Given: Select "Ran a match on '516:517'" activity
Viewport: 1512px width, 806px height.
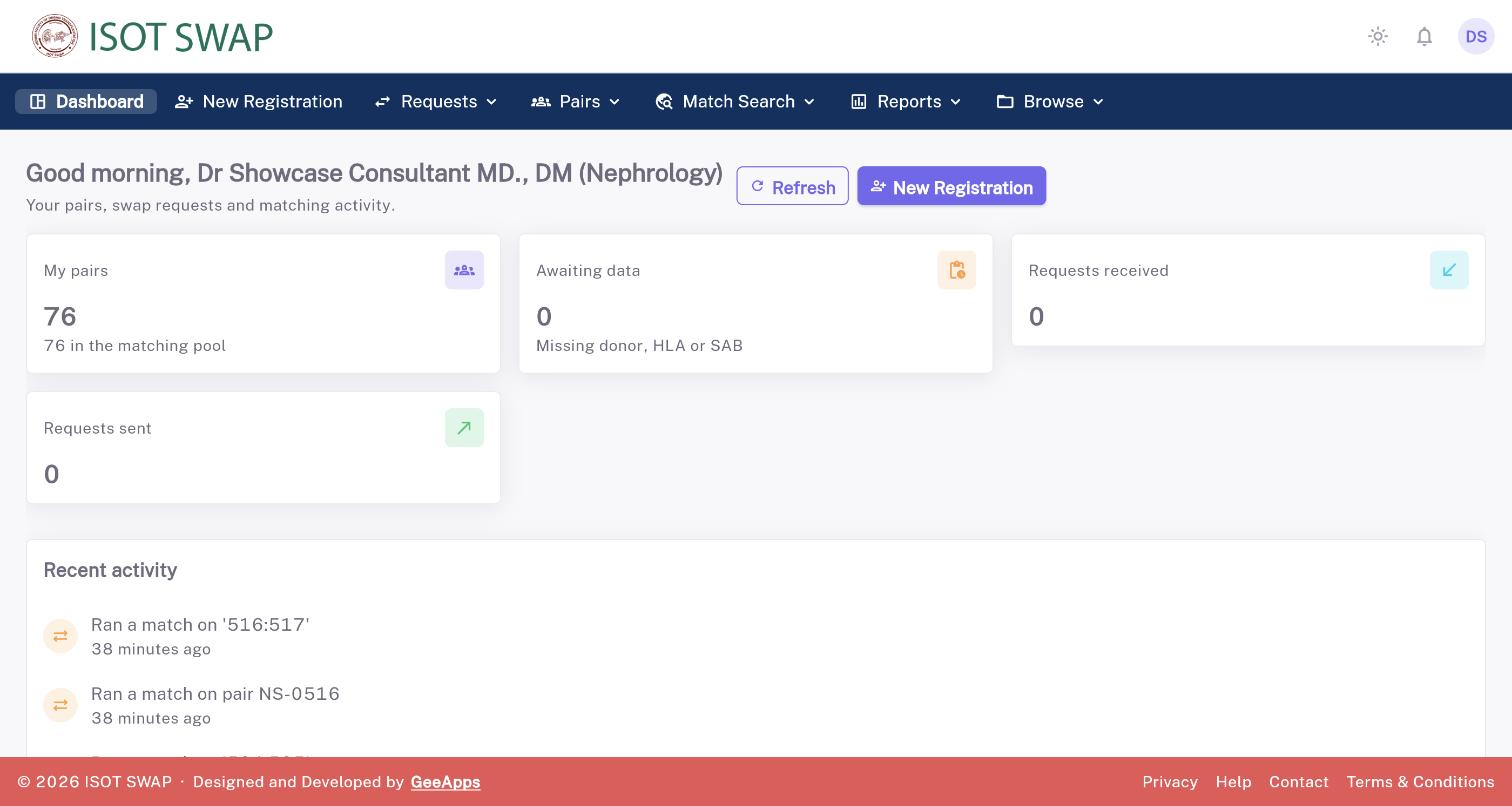Looking at the screenshot, I should tap(200, 625).
